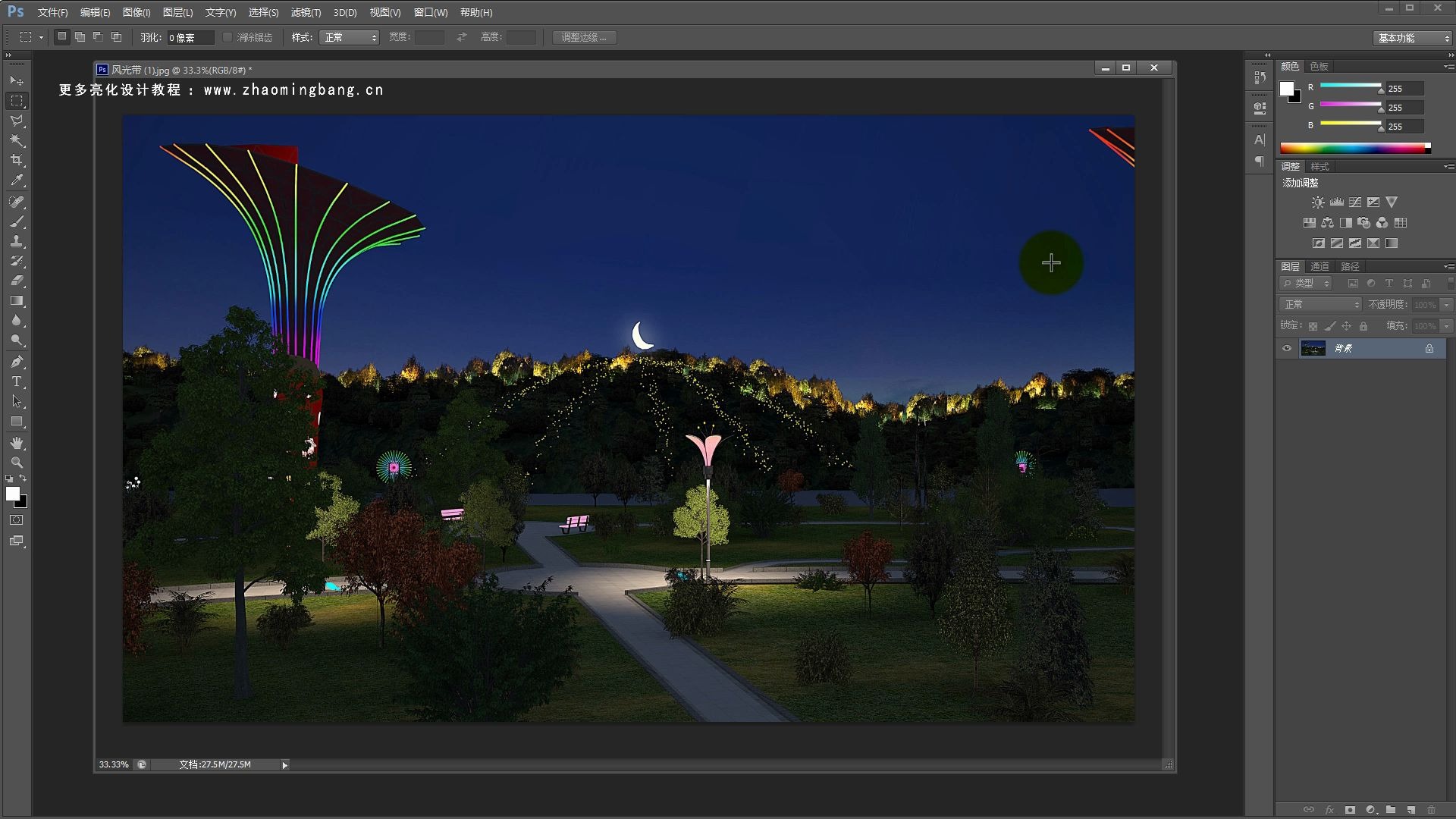The height and width of the screenshot is (819, 1456).
Task: Click the Brightness/Contrast adjustment icon
Action: [1318, 202]
